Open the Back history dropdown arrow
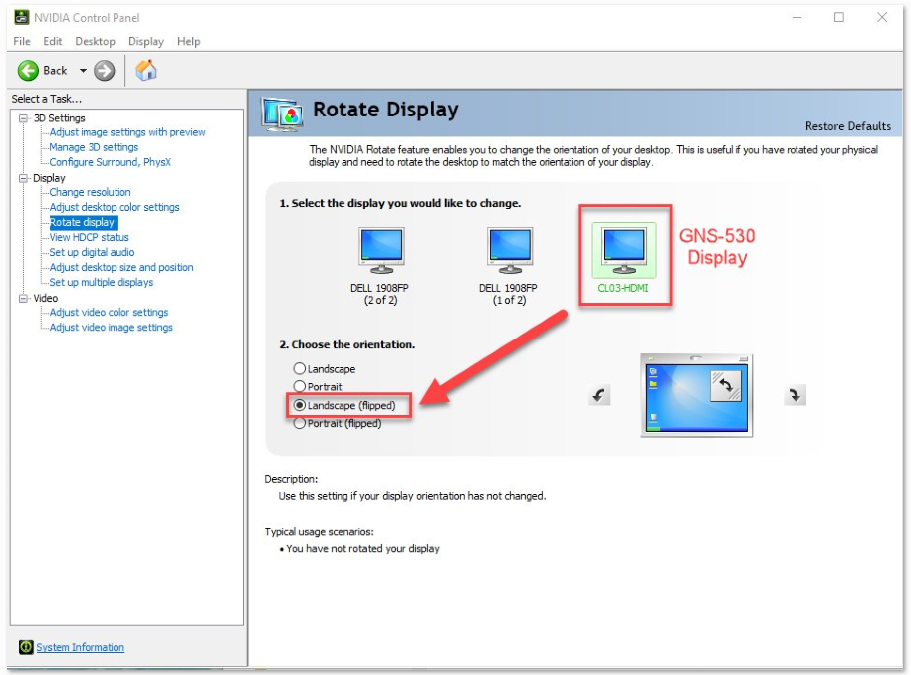Viewport: 911px width, 675px height. tap(83, 71)
